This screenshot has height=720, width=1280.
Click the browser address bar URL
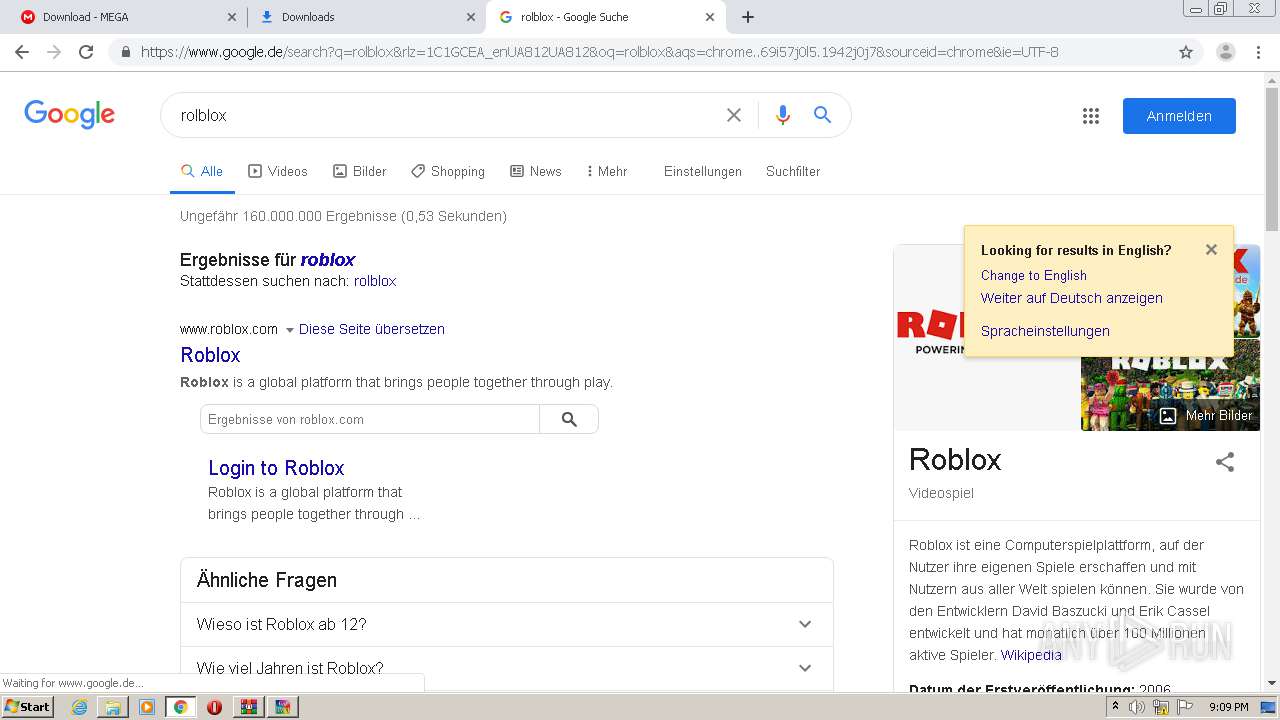[x=600, y=52]
